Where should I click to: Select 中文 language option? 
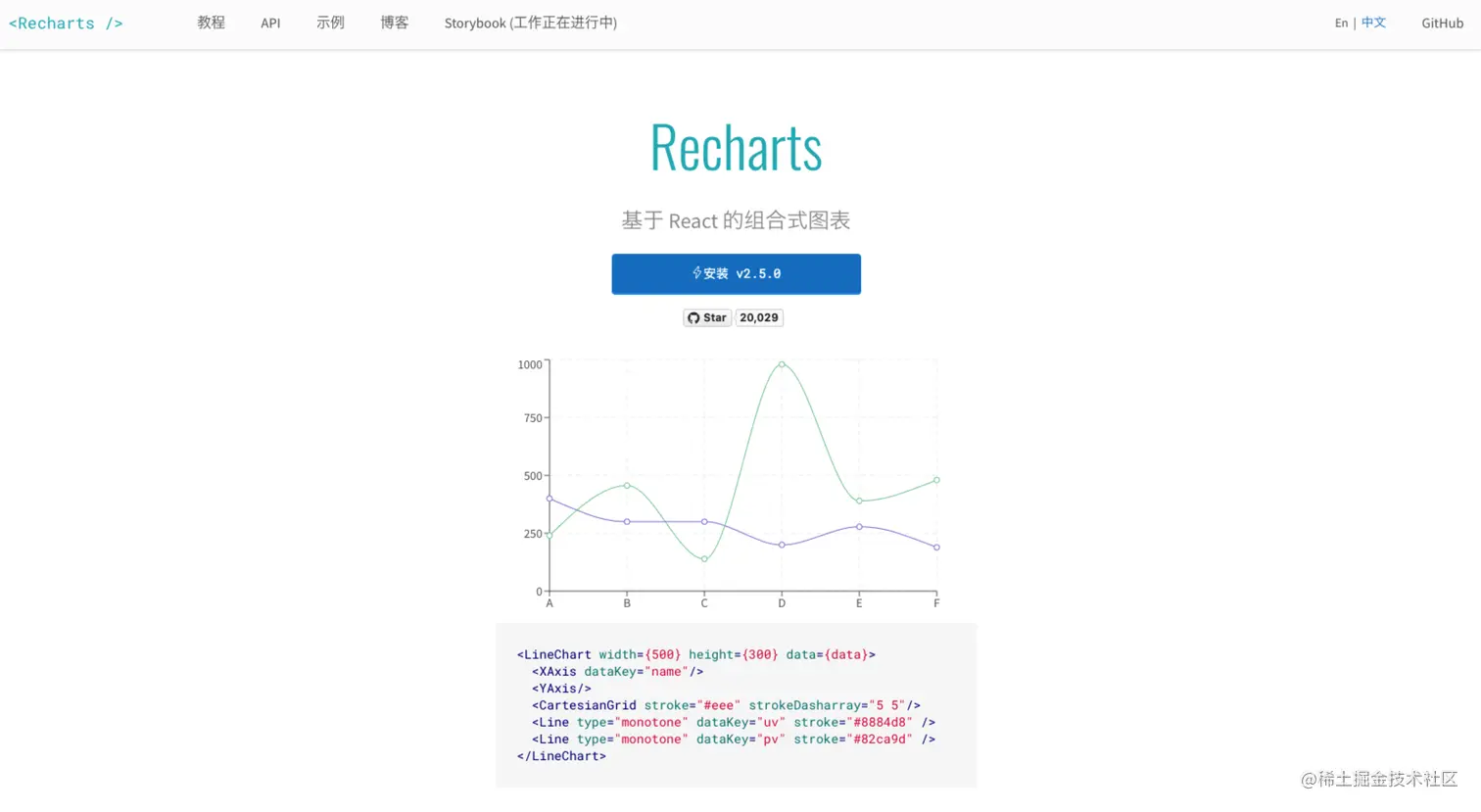[1372, 23]
